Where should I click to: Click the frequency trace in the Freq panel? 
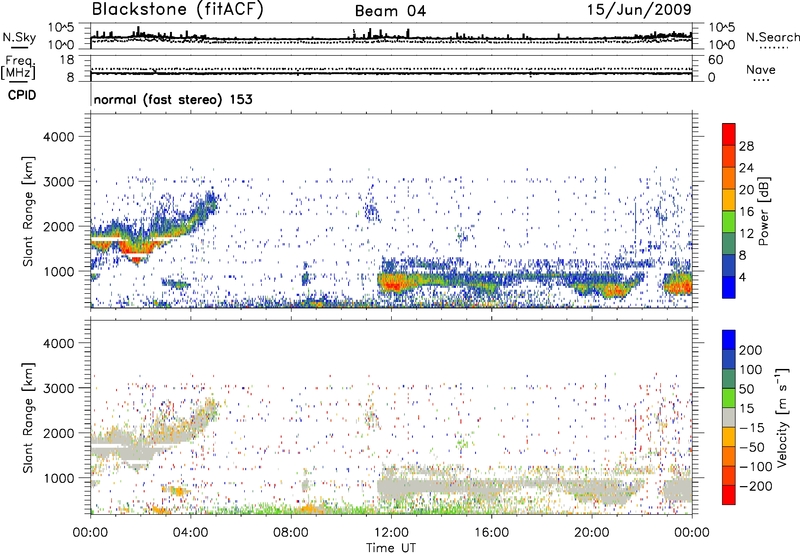click(391, 73)
